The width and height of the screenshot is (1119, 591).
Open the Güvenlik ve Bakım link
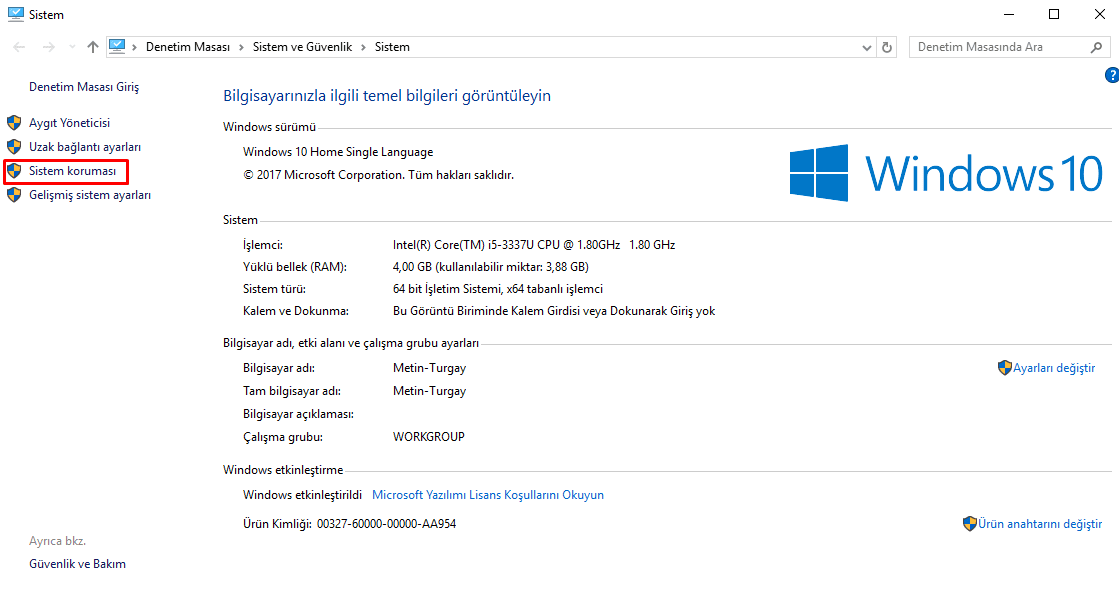77,564
